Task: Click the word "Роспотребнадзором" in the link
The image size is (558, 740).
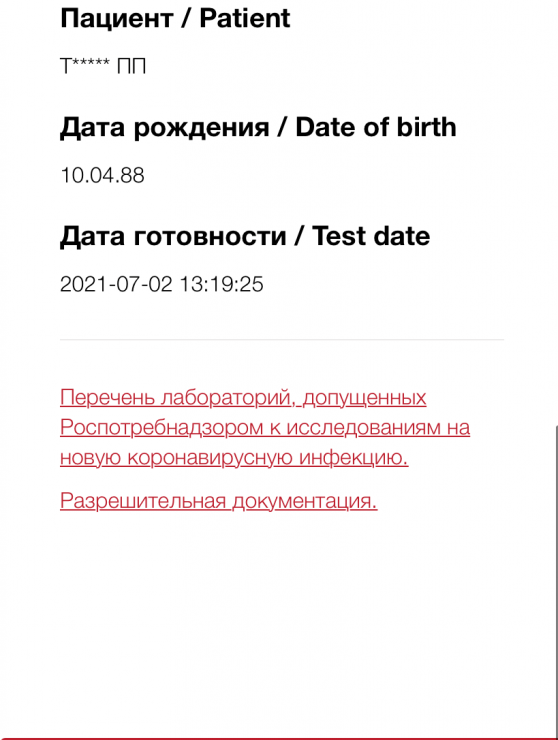Action: [161, 428]
